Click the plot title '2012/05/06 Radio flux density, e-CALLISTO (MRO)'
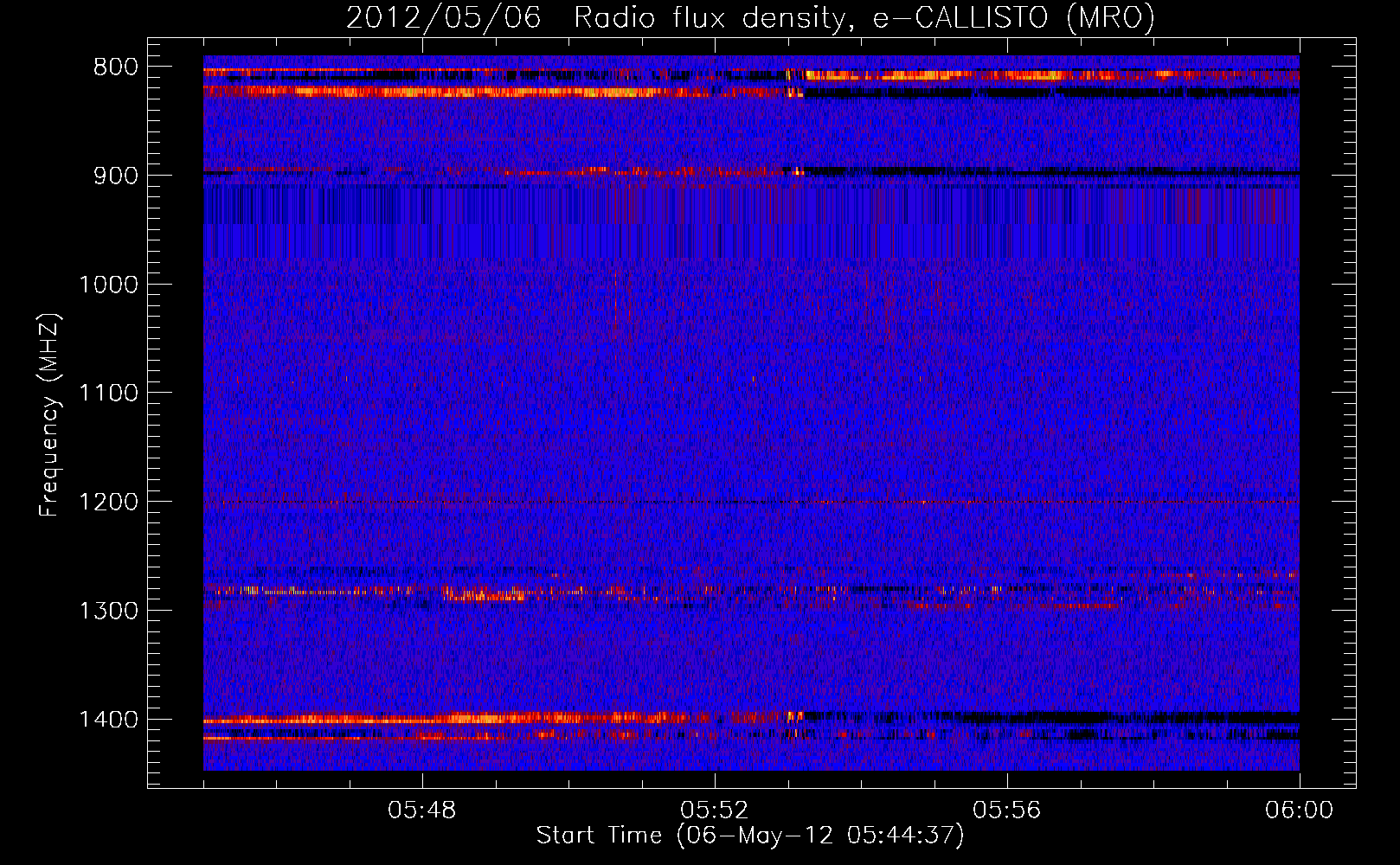This screenshot has height=865, width=1400. pyautogui.click(x=750, y=18)
